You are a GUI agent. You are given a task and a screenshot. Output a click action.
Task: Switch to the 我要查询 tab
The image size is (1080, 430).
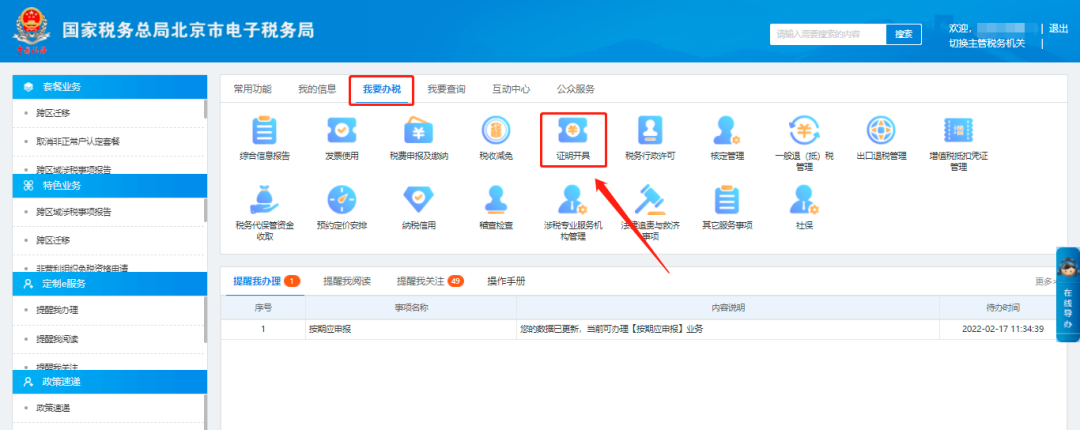pyautogui.click(x=446, y=89)
